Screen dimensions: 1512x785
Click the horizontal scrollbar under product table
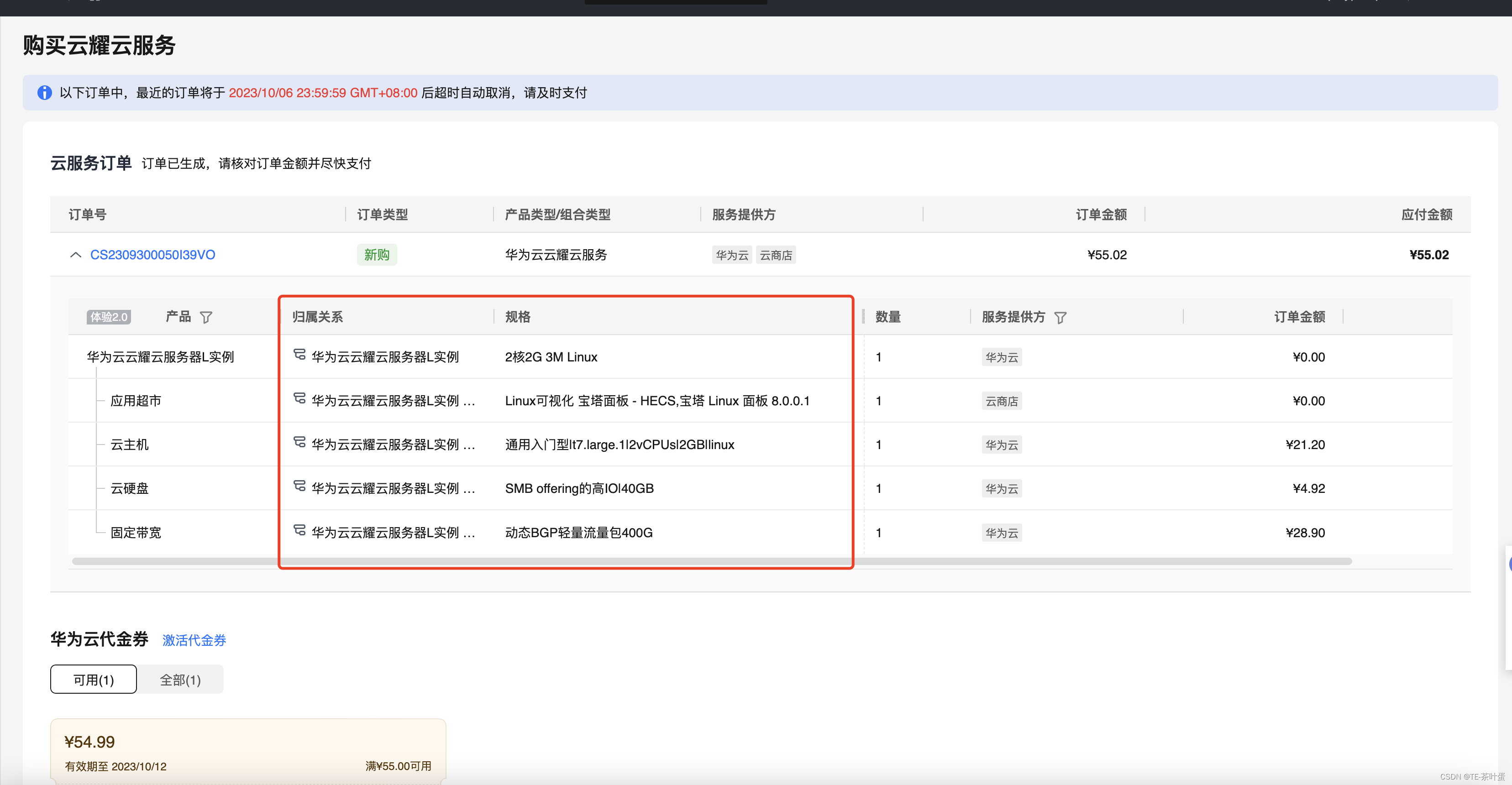pos(711,561)
